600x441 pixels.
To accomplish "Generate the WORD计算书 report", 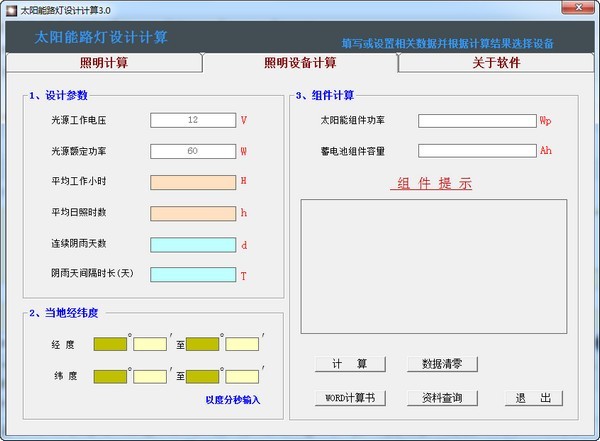I will pos(350,398).
